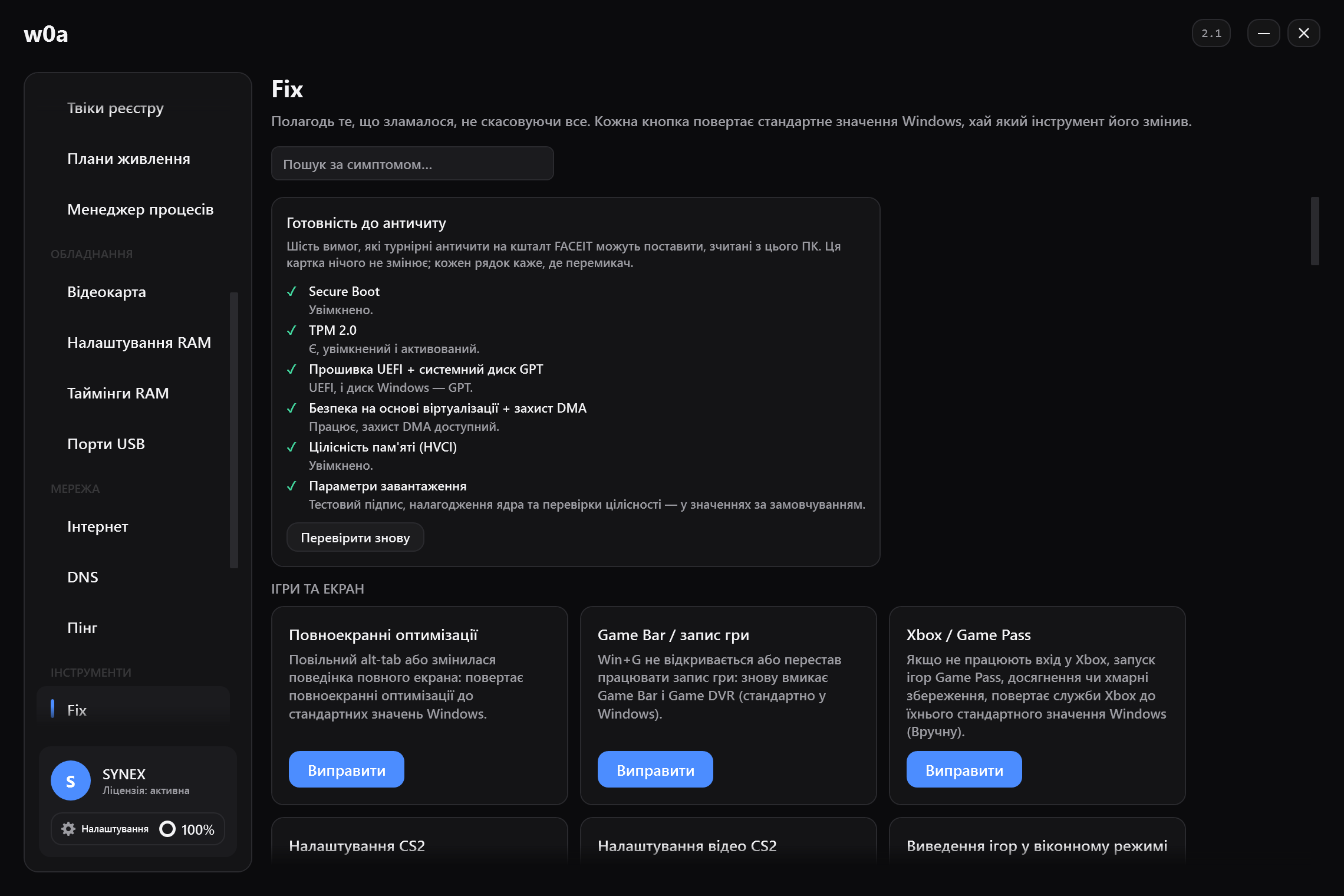Click the w0a logo text

tap(46, 34)
